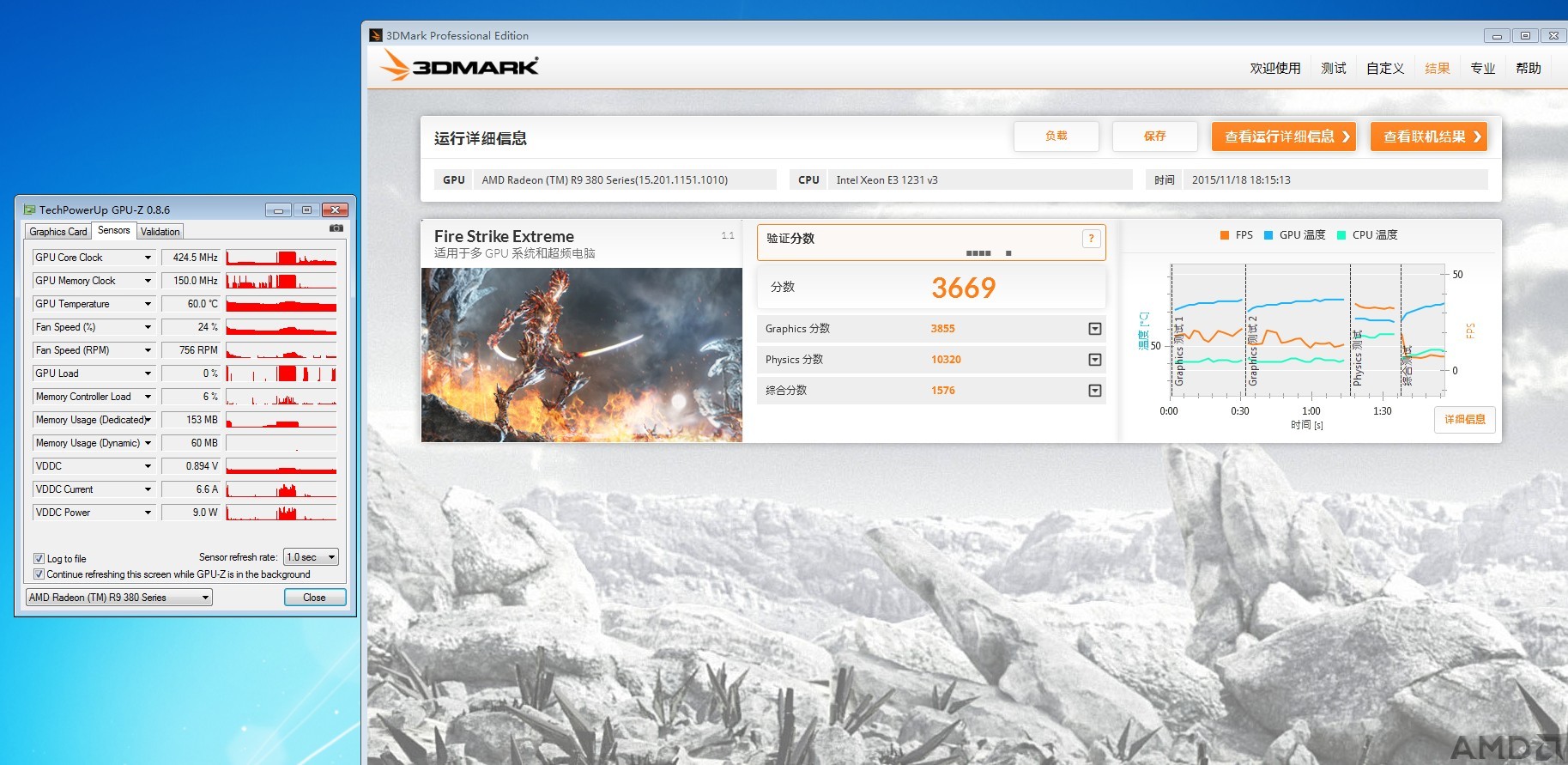
Task: Click GPU Core Clock value 424.5 MHz
Action: tap(191, 258)
